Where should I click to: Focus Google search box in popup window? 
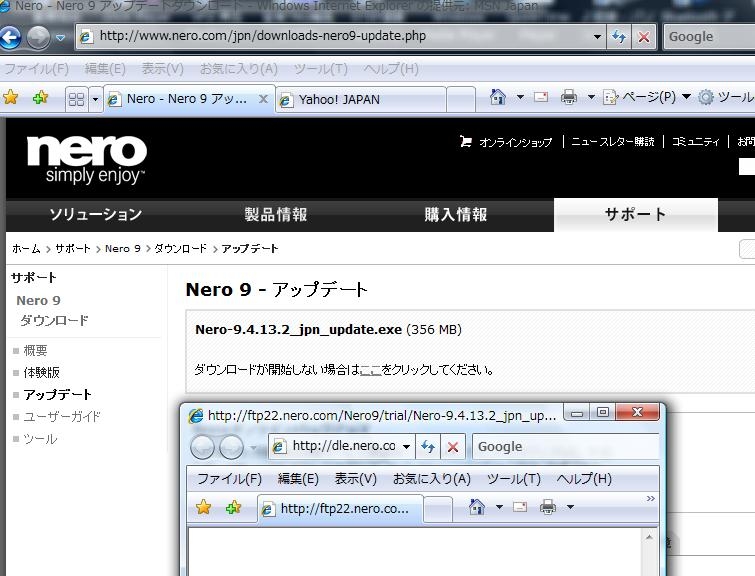pyautogui.click(x=566, y=446)
